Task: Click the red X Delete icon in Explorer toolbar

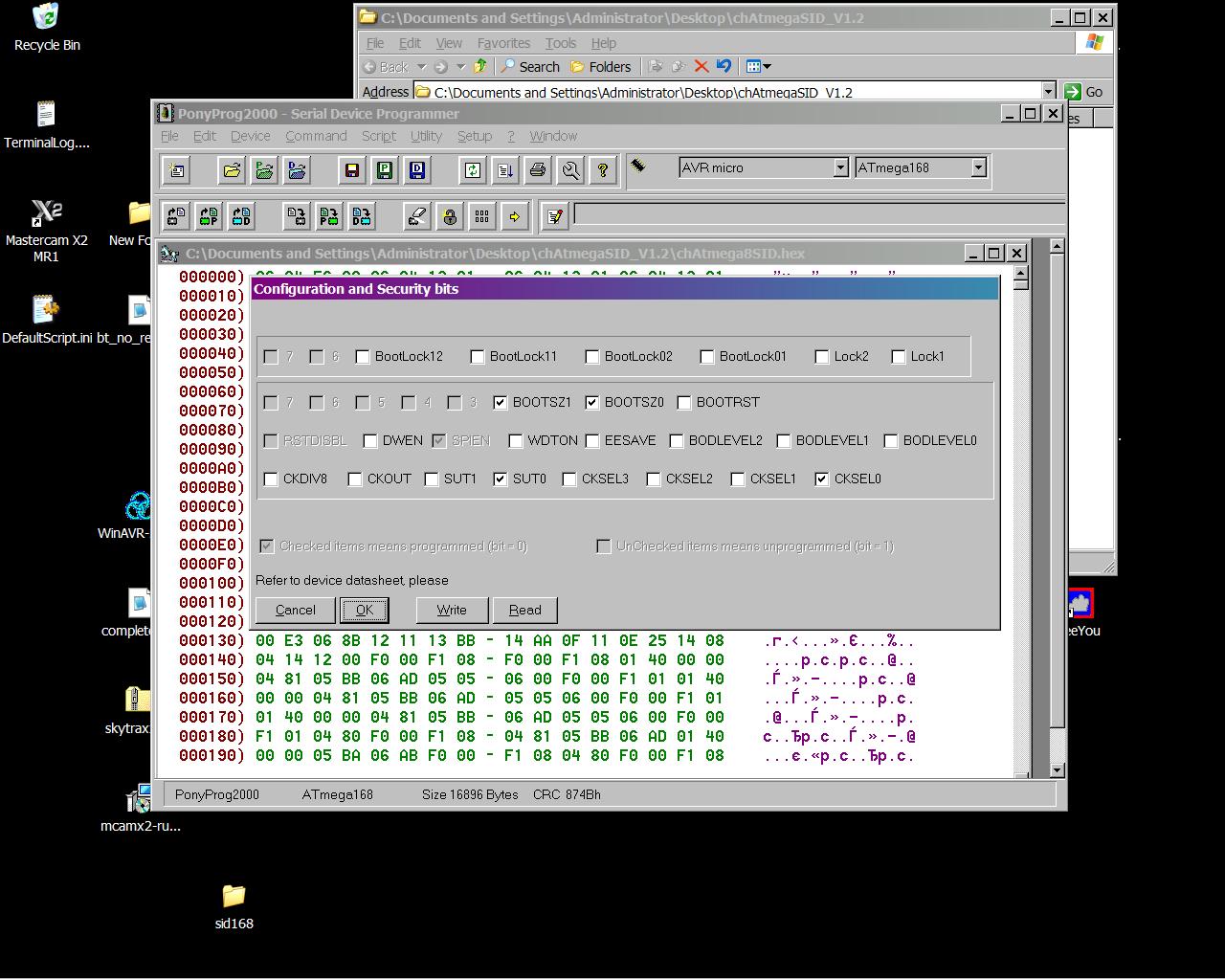Action: point(701,66)
